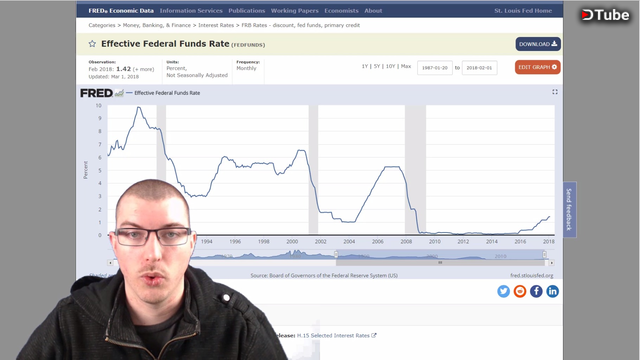Open Information Services menu

[x=191, y=11]
